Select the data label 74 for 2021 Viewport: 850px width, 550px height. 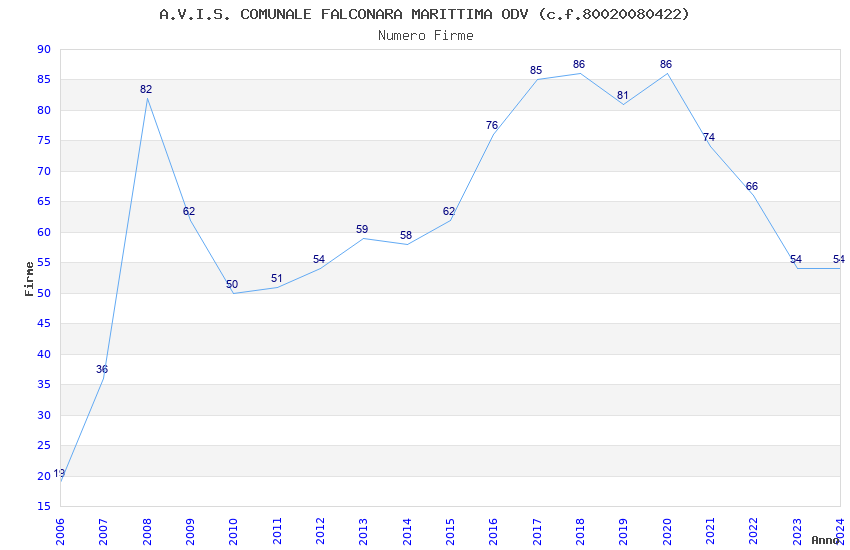(x=709, y=138)
